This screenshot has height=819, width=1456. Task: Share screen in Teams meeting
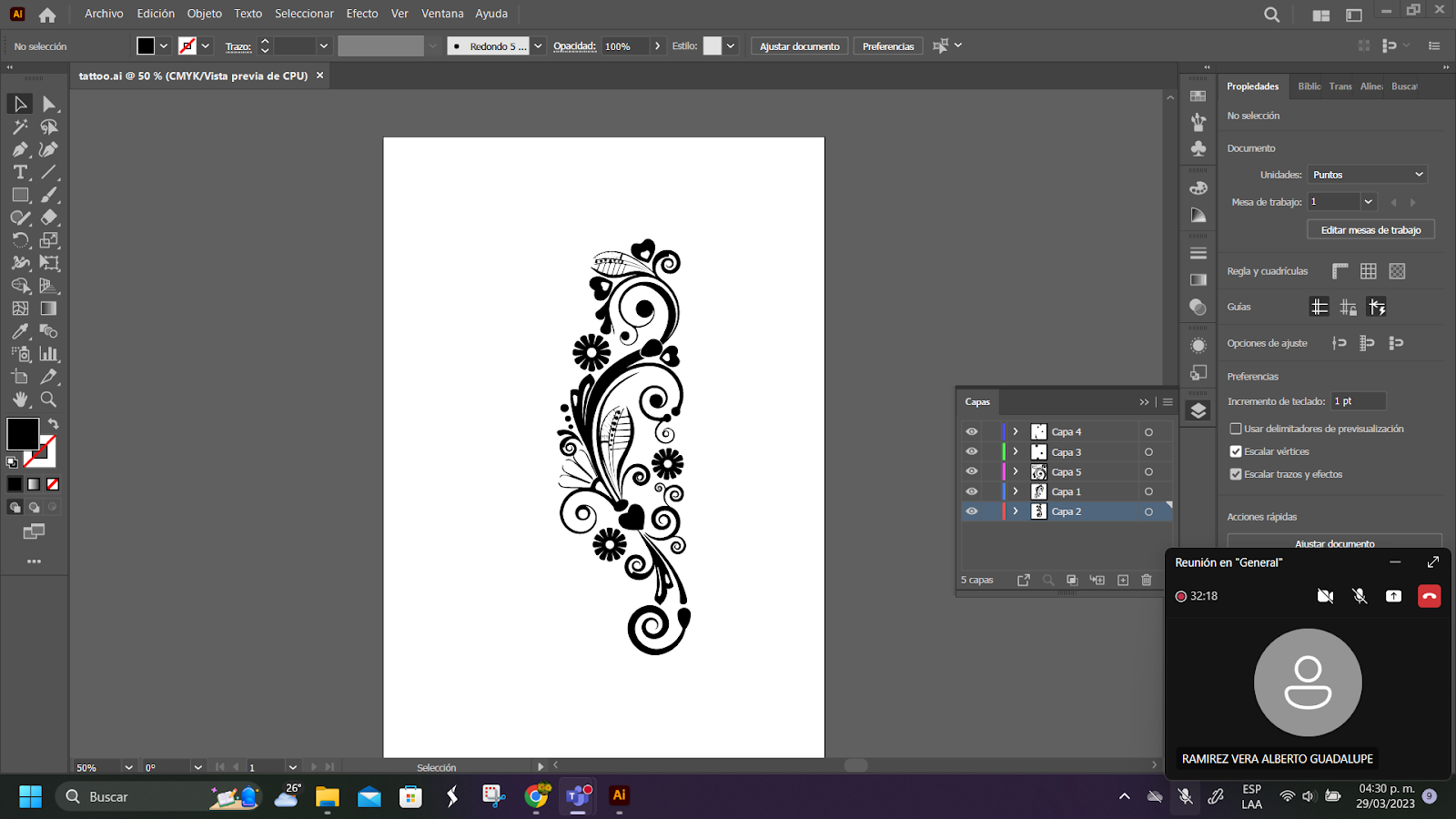pos(1393,596)
